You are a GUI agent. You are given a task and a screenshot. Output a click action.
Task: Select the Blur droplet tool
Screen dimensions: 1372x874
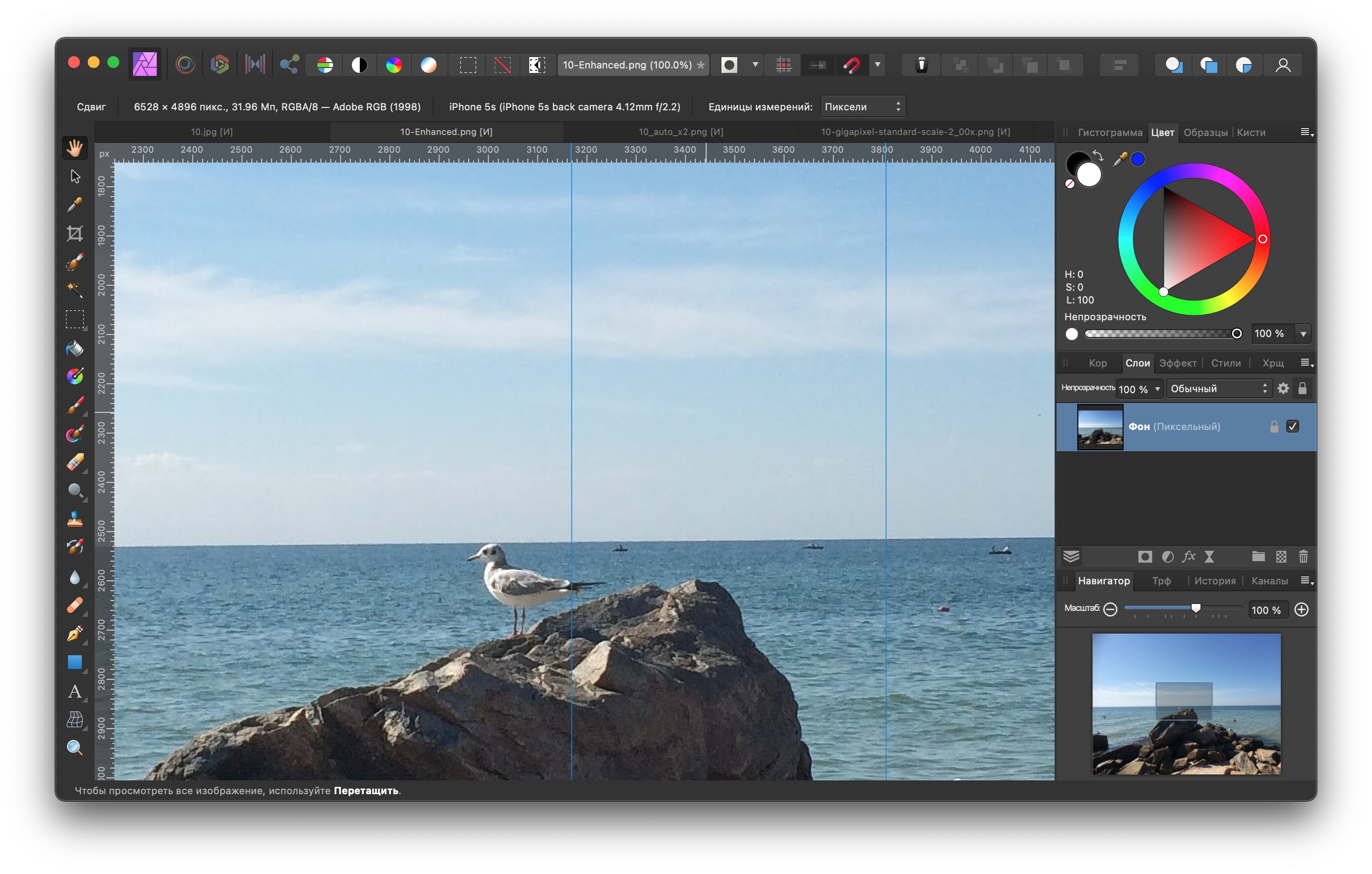click(x=74, y=576)
